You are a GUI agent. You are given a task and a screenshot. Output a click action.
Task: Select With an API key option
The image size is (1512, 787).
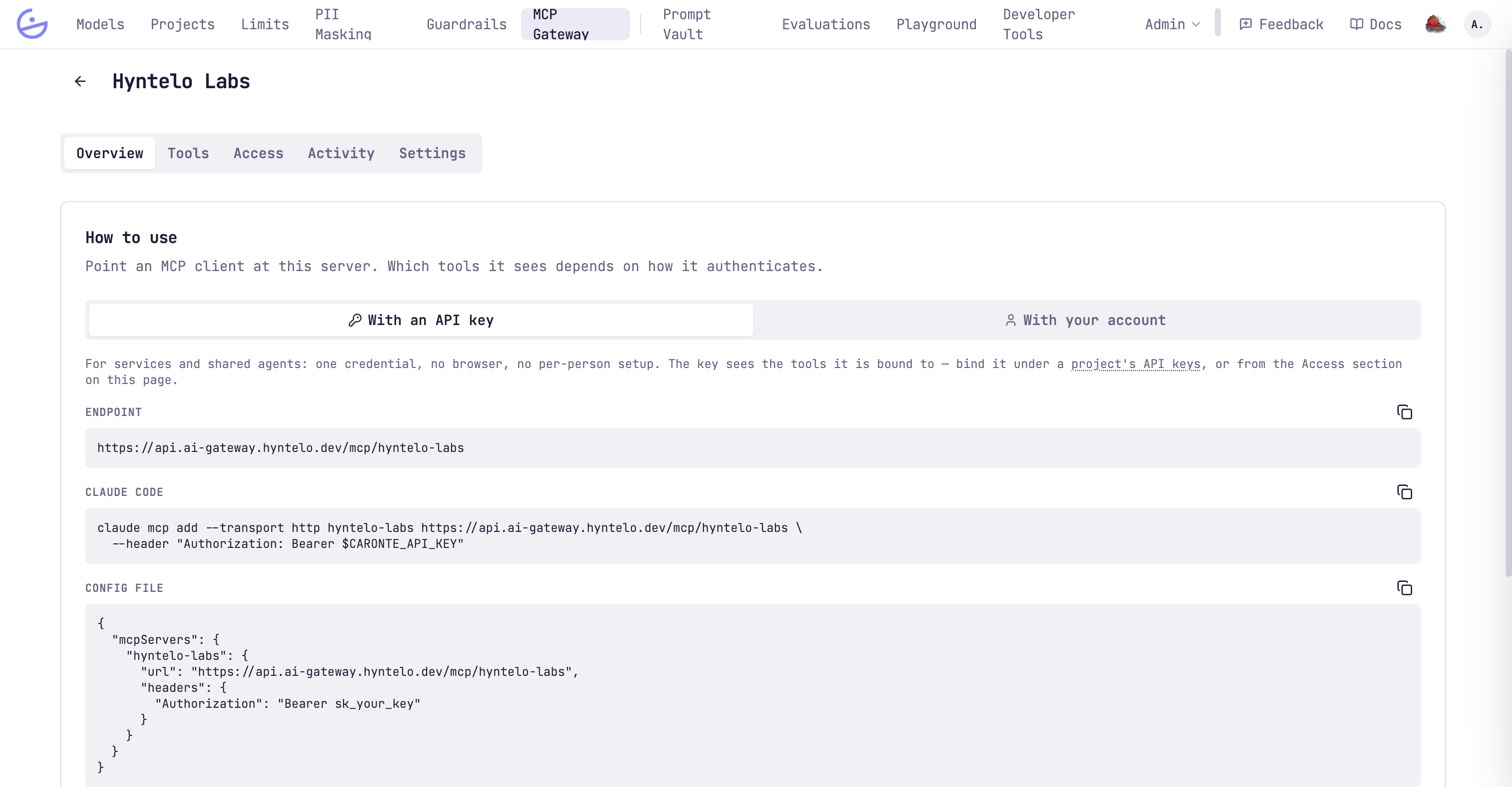(x=421, y=320)
